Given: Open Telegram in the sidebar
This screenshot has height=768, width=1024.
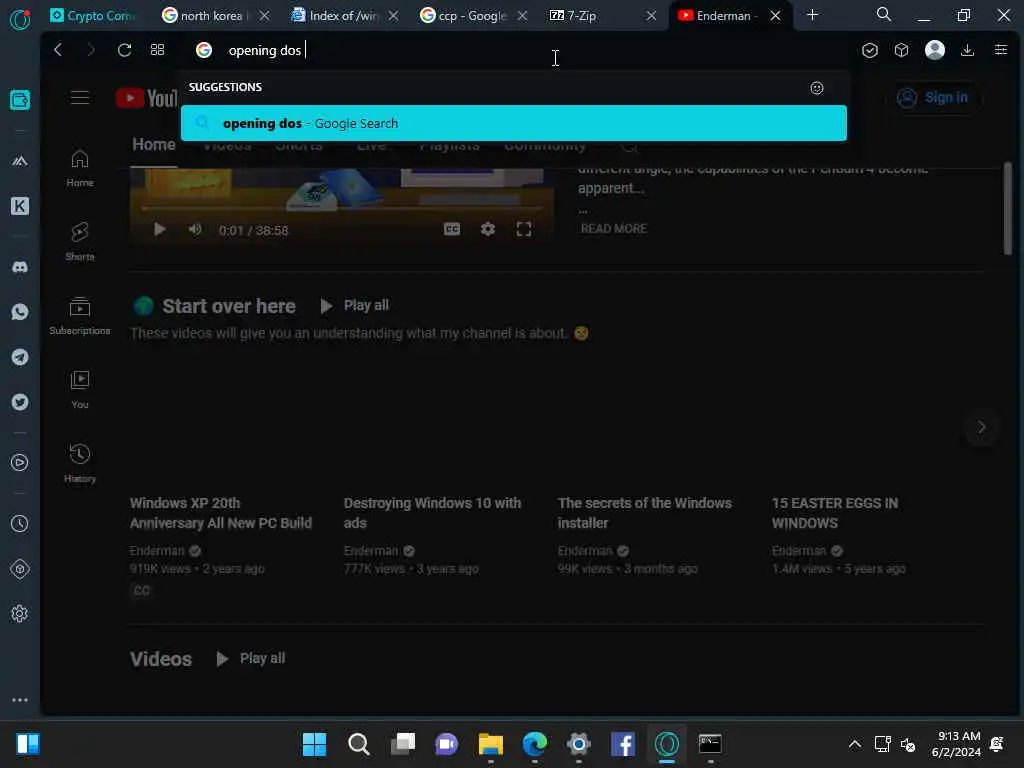Looking at the screenshot, I should [x=20, y=357].
